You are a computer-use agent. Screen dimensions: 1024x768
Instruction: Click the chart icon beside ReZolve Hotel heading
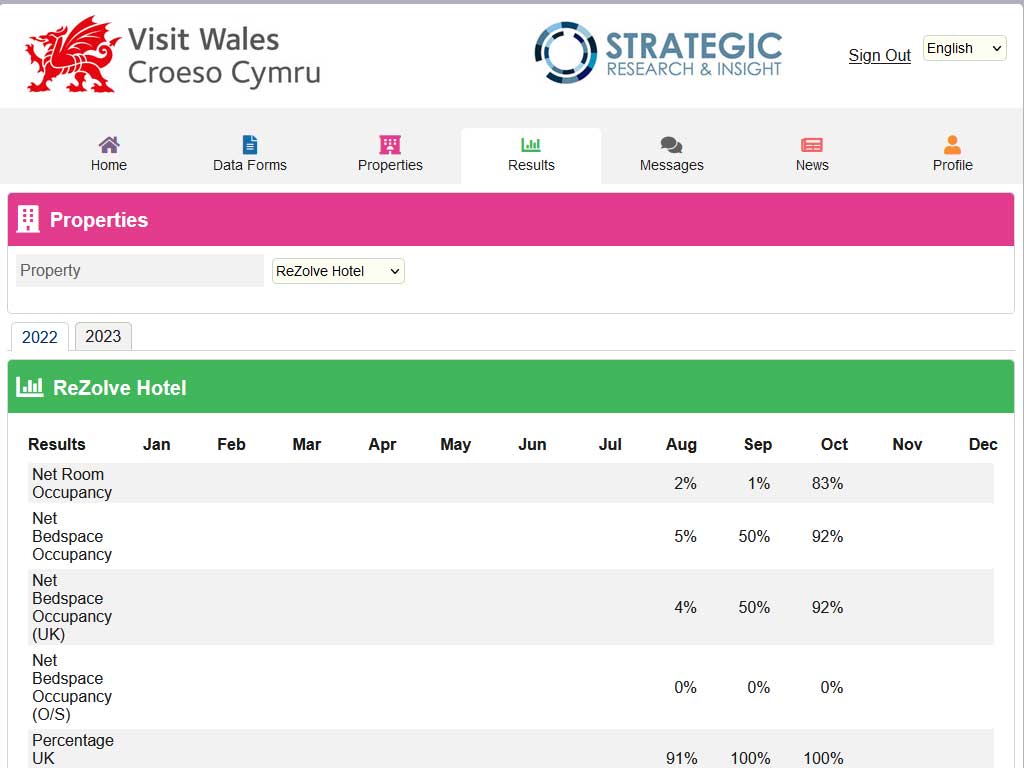30,387
